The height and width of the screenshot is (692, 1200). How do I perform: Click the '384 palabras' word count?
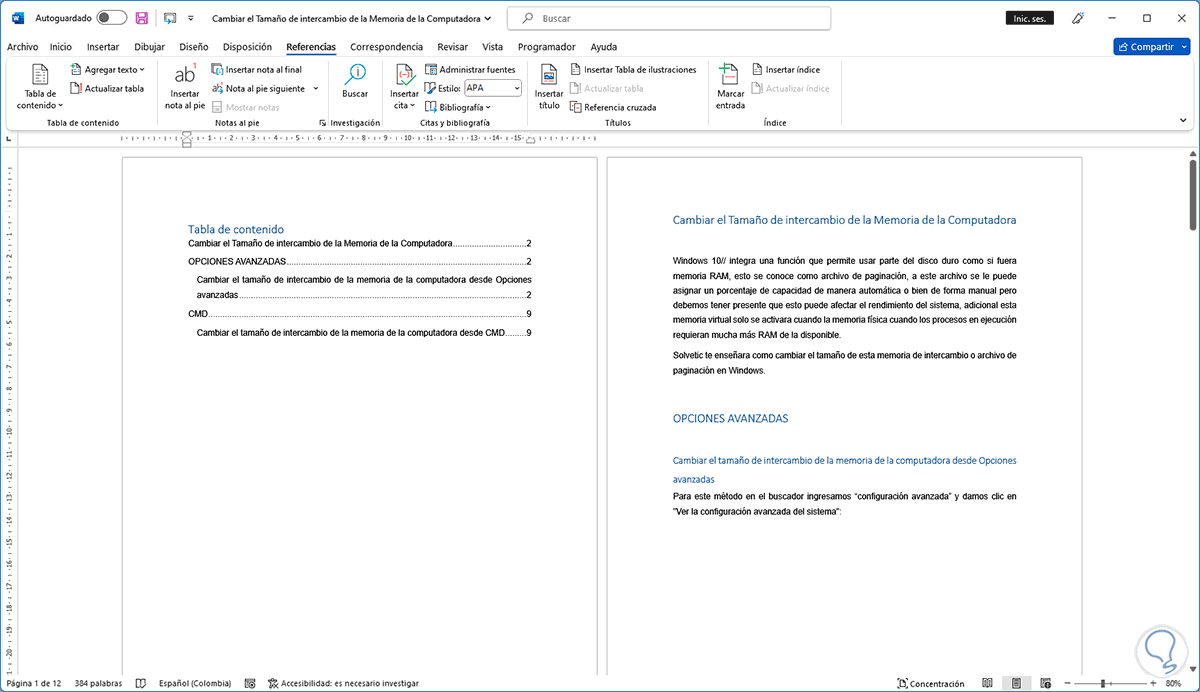(98, 683)
